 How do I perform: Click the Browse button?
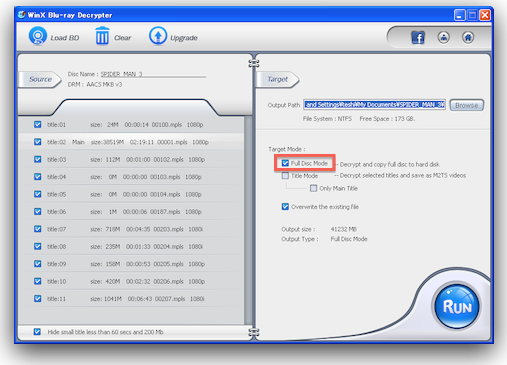point(467,105)
